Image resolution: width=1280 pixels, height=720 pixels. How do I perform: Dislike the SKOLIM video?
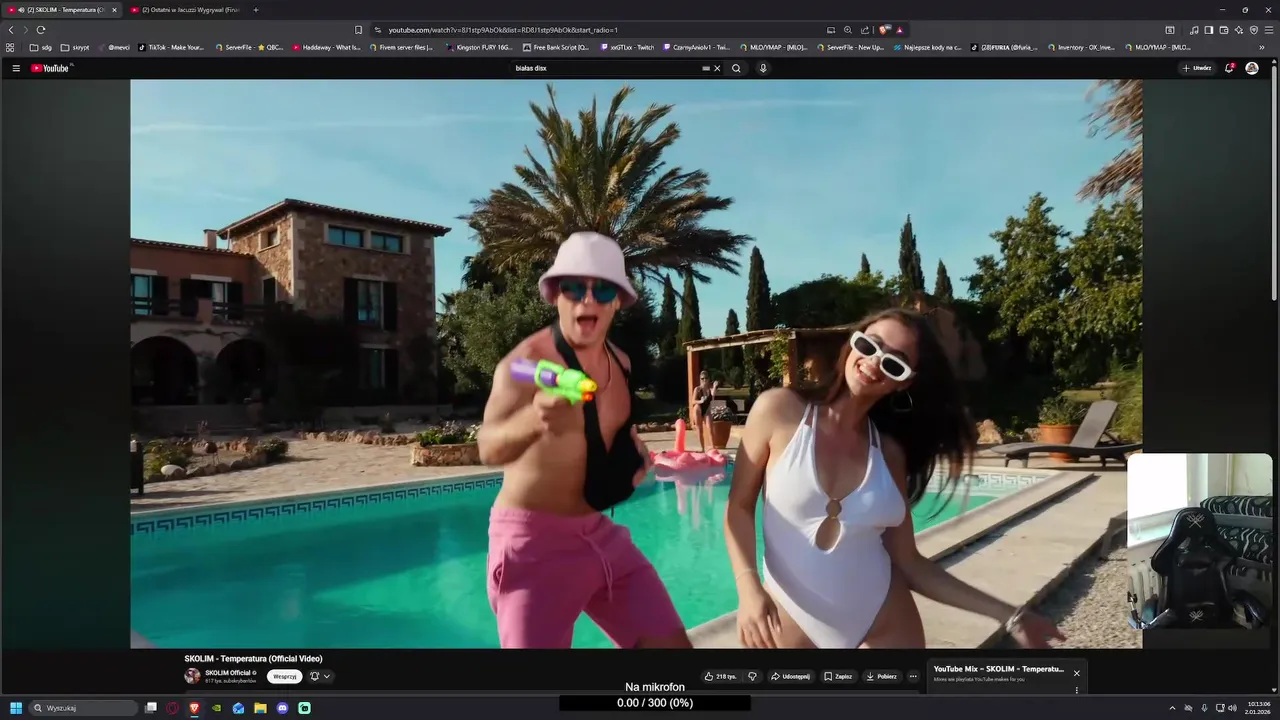pos(752,676)
